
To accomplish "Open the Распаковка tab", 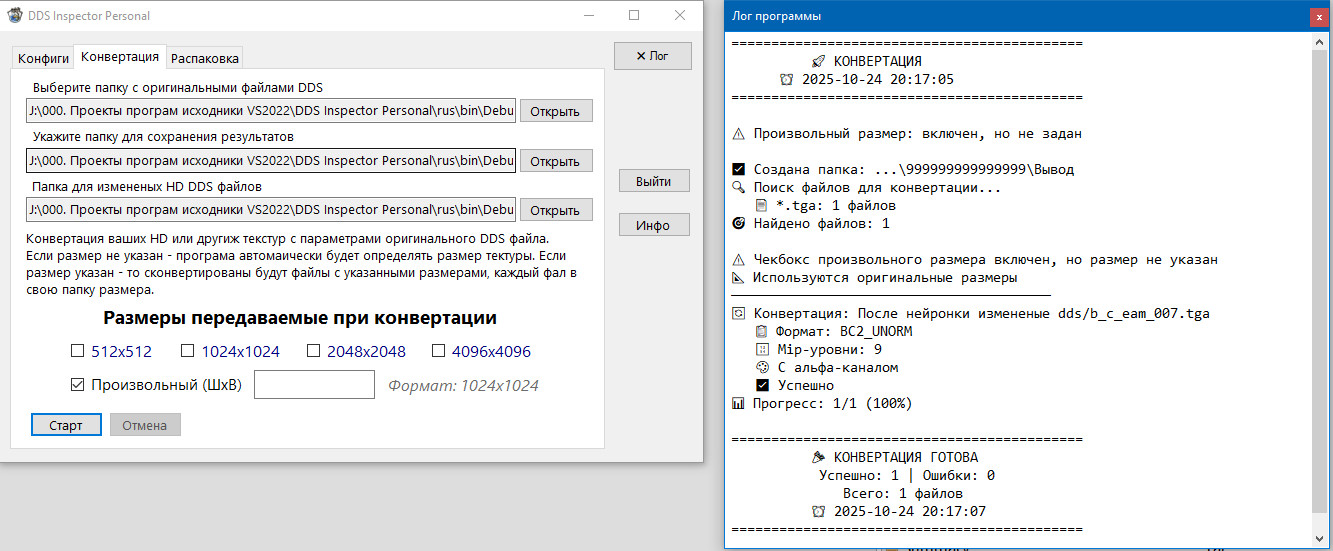I will pyautogui.click(x=205, y=58).
